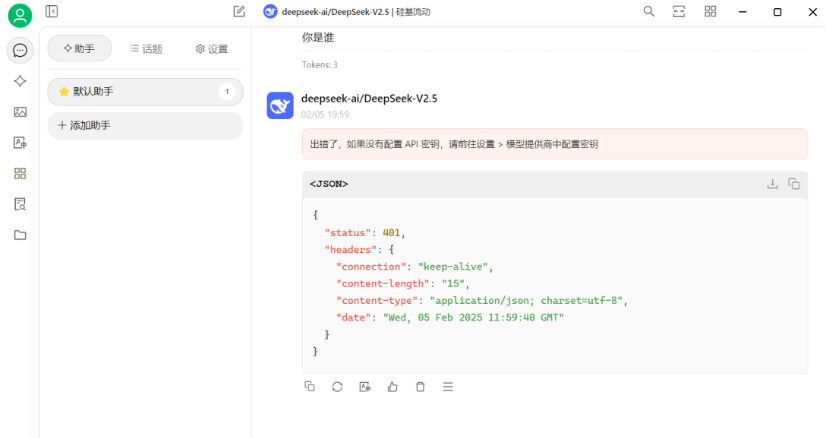Copy the JSON code block

pos(794,184)
